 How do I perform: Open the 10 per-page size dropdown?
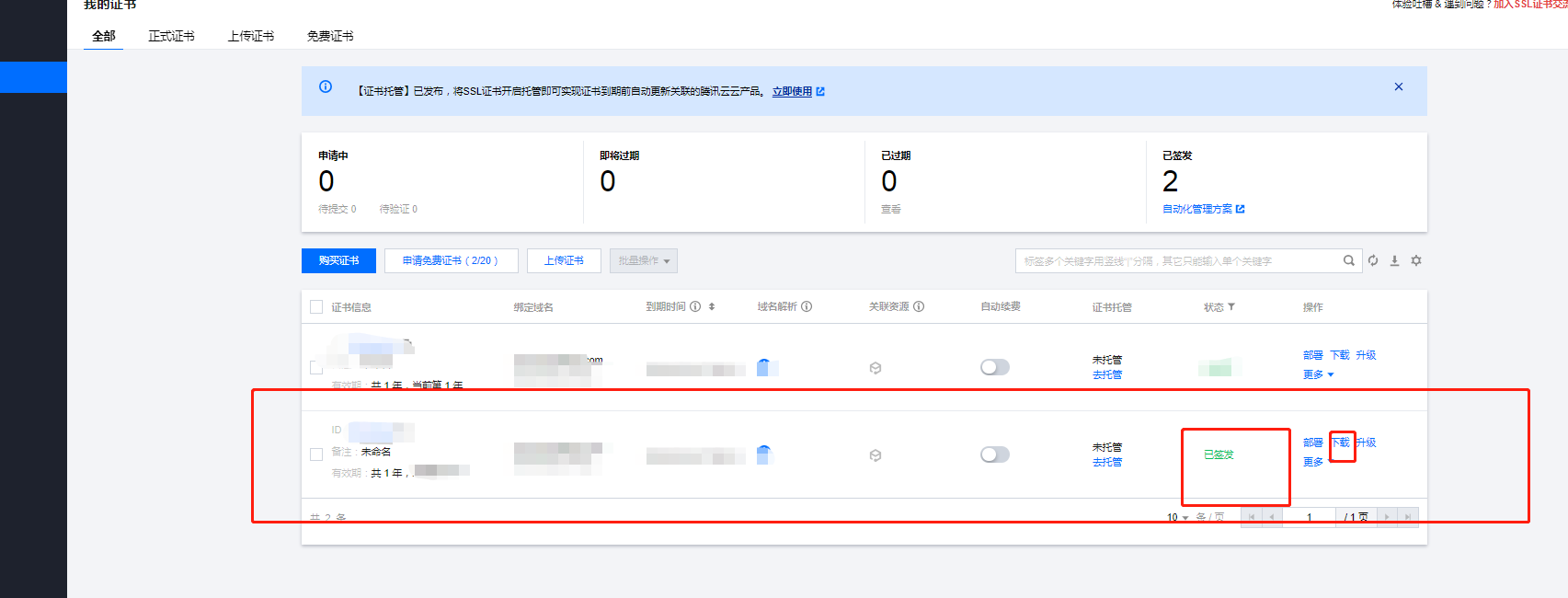pos(1177,517)
